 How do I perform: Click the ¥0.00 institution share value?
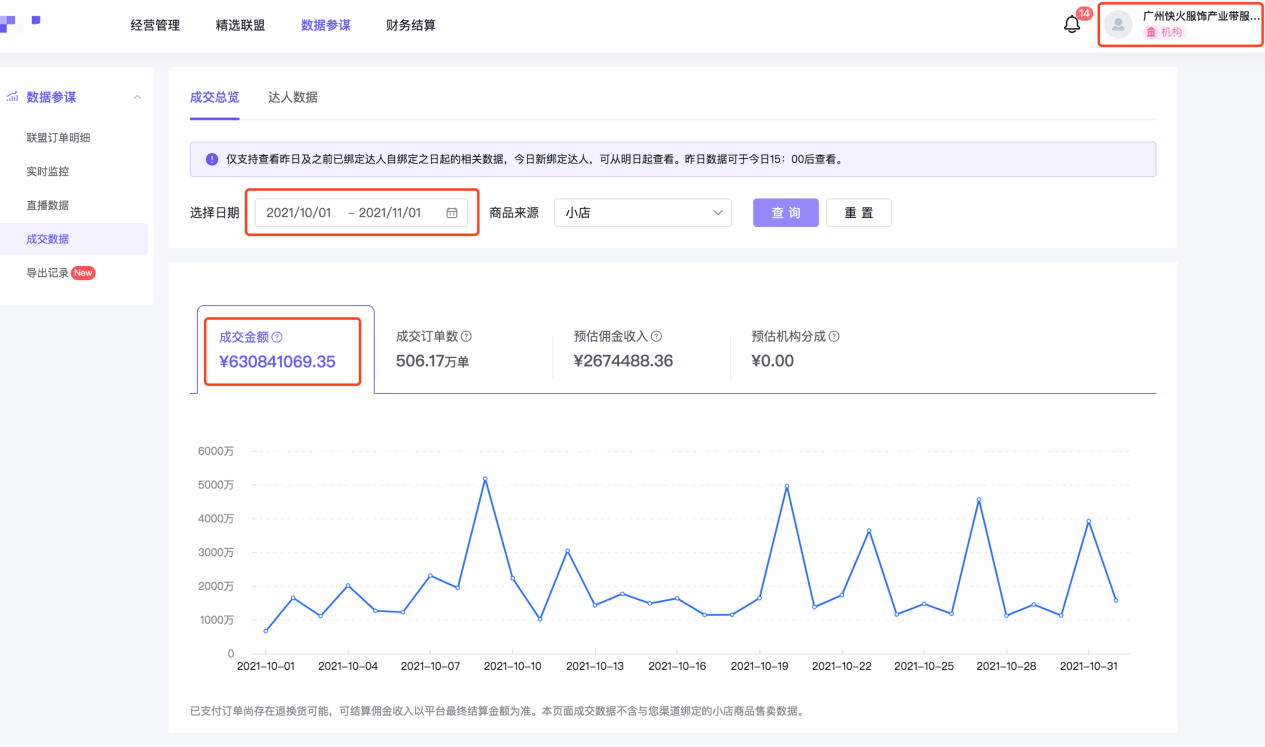tap(772, 361)
